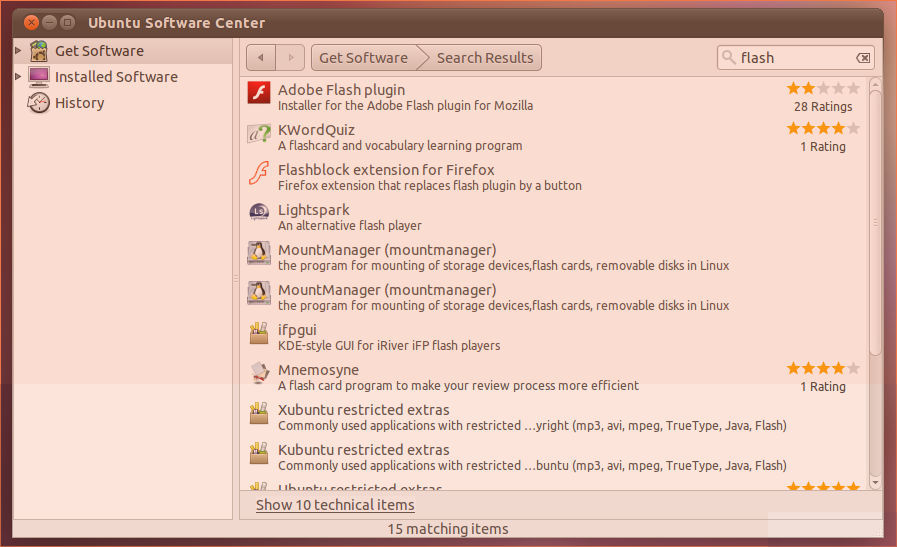Maximize the Ubuntu Software Center window
Image resolution: width=897 pixels, height=547 pixels.
click(68, 22)
